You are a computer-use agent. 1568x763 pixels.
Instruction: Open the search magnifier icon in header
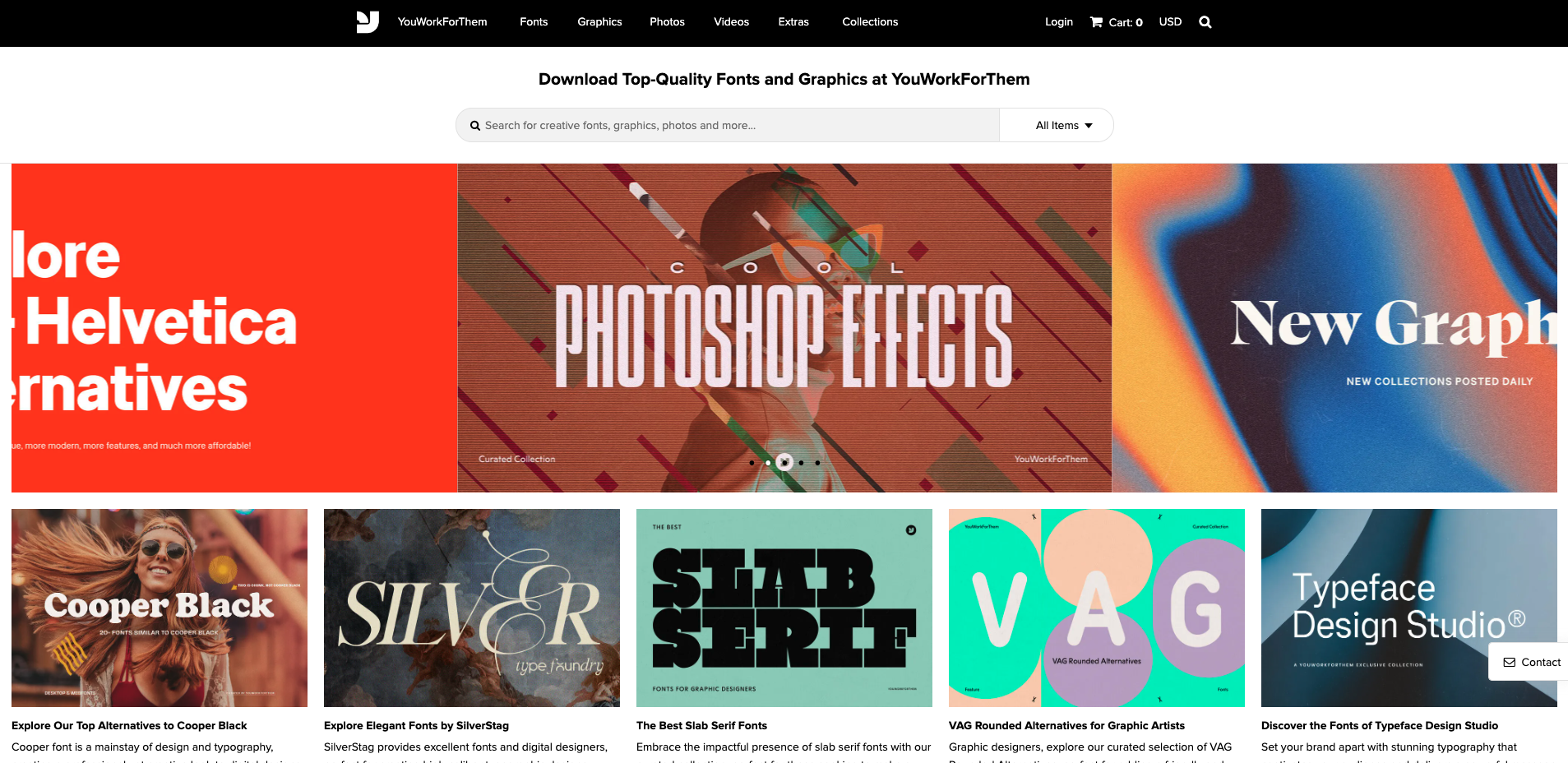pos(1205,22)
